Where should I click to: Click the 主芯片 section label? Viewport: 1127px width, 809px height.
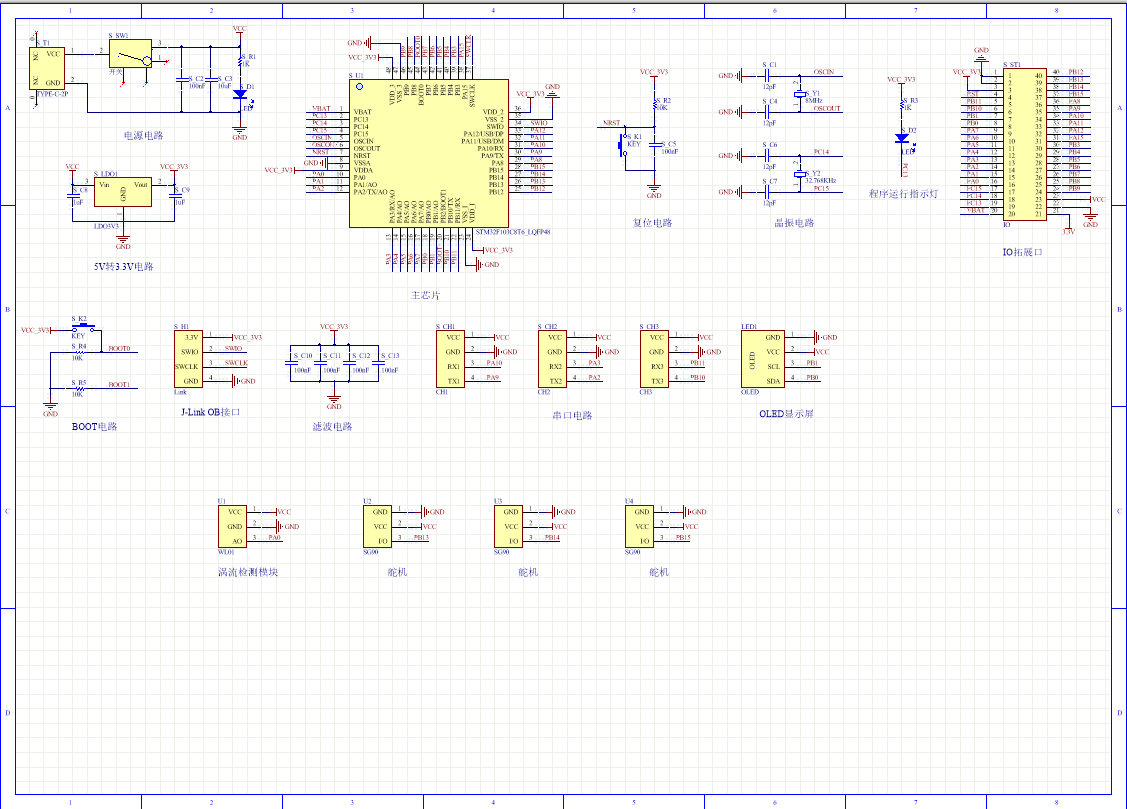pos(426,296)
